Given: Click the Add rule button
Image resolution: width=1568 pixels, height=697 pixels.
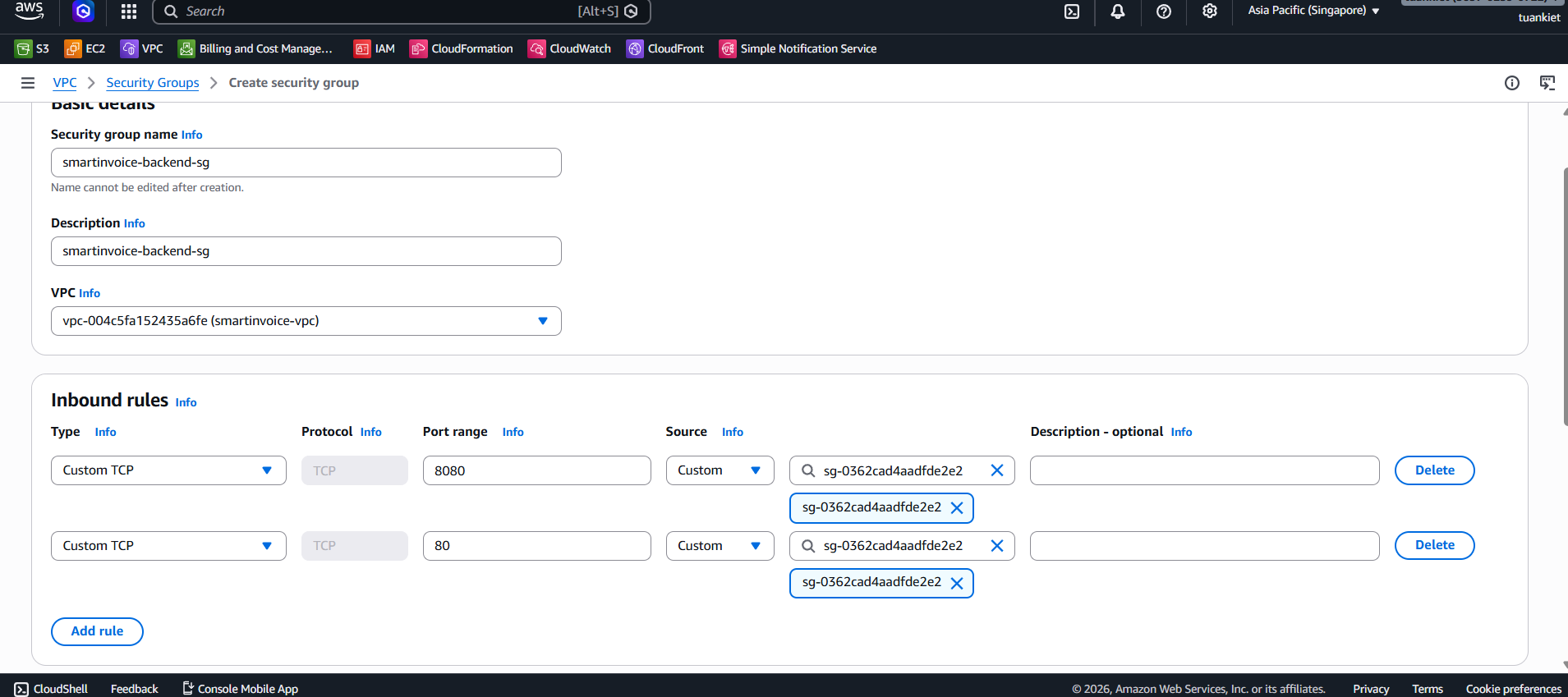Looking at the screenshot, I should 97,631.
